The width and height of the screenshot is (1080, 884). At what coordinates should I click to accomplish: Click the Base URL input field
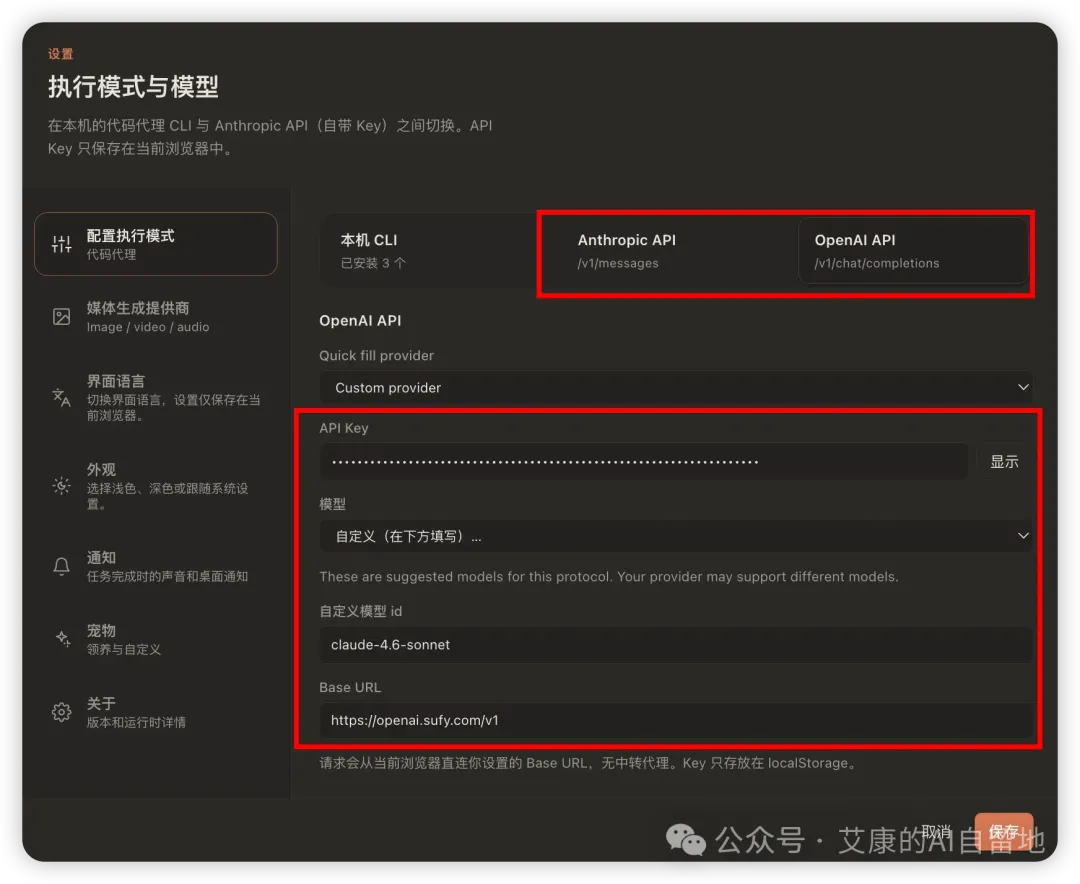[676, 720]
